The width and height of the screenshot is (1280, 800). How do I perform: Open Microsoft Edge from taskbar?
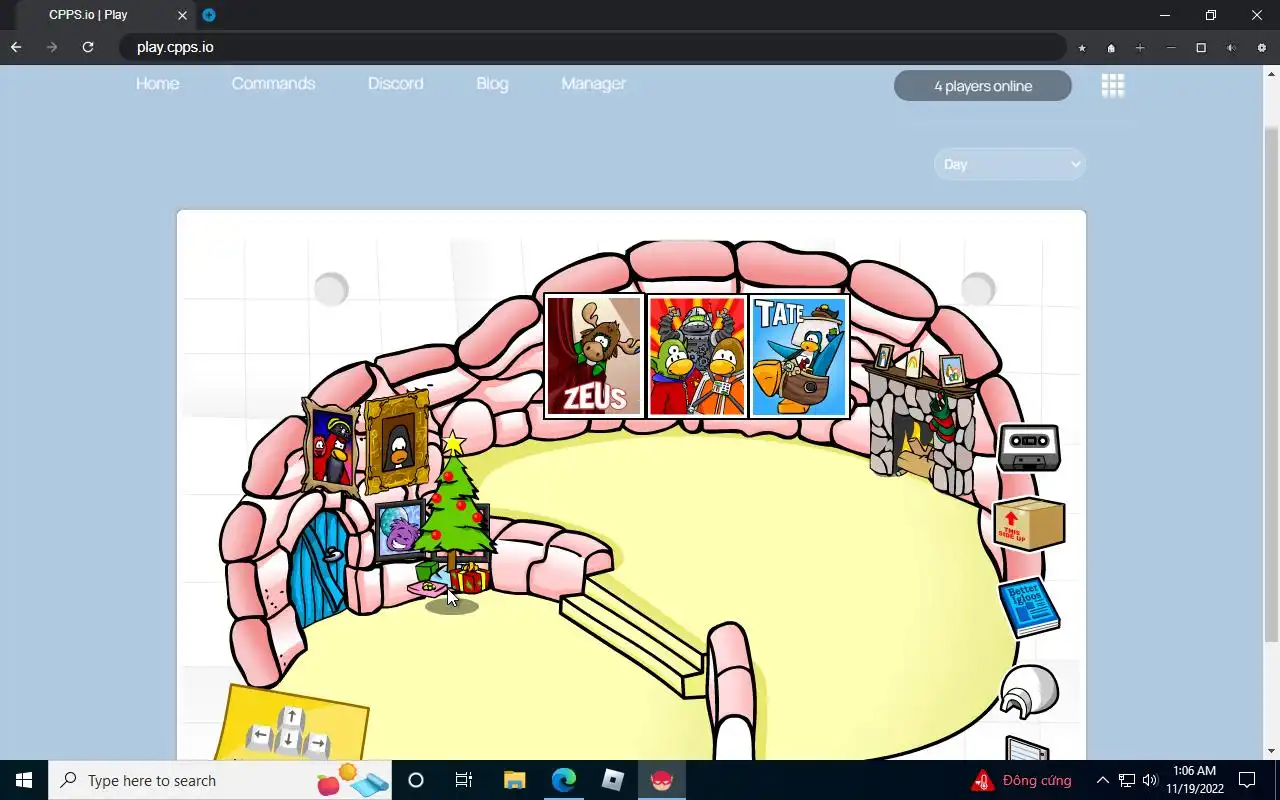point(564,780)
